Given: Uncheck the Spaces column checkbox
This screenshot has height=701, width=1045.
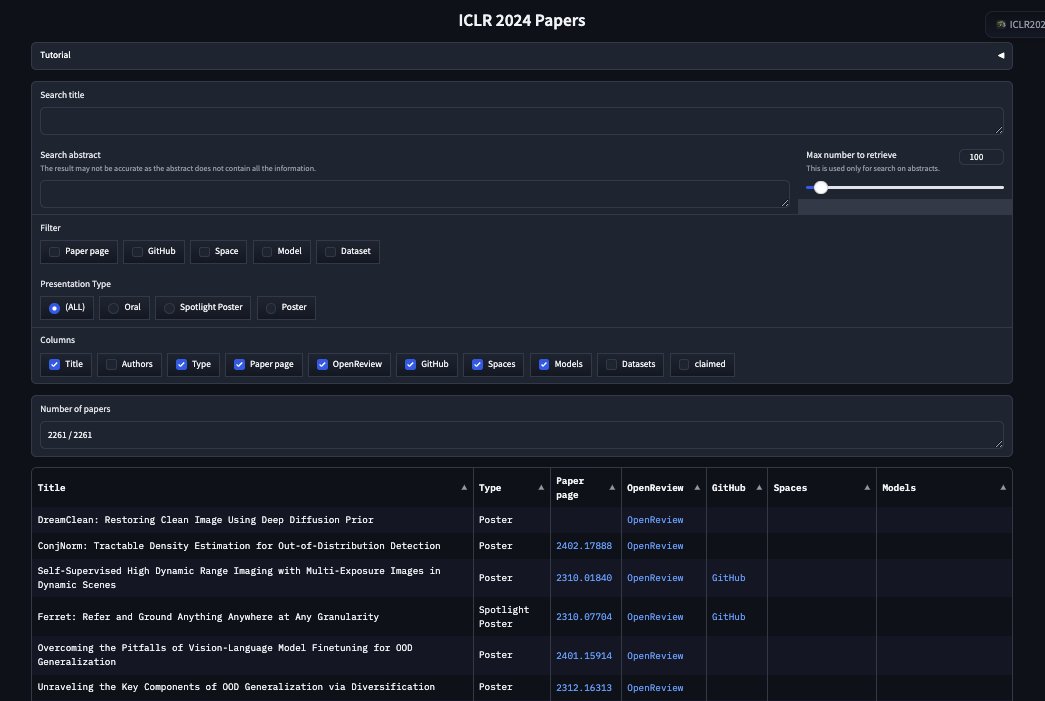Looking at the screenshot, I should (477, 364).
